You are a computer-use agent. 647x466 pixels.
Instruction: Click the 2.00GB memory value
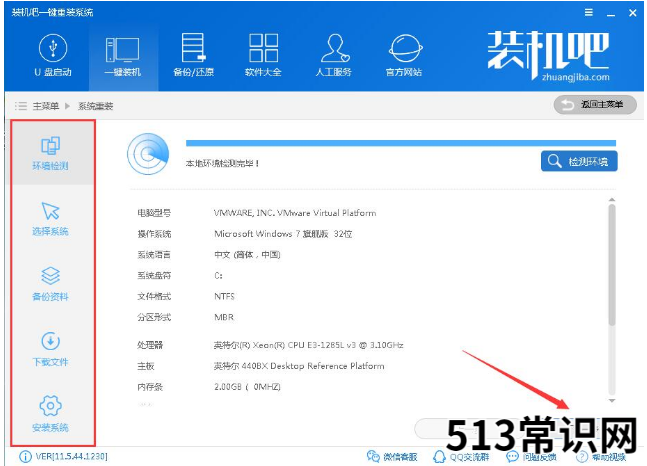247,387
